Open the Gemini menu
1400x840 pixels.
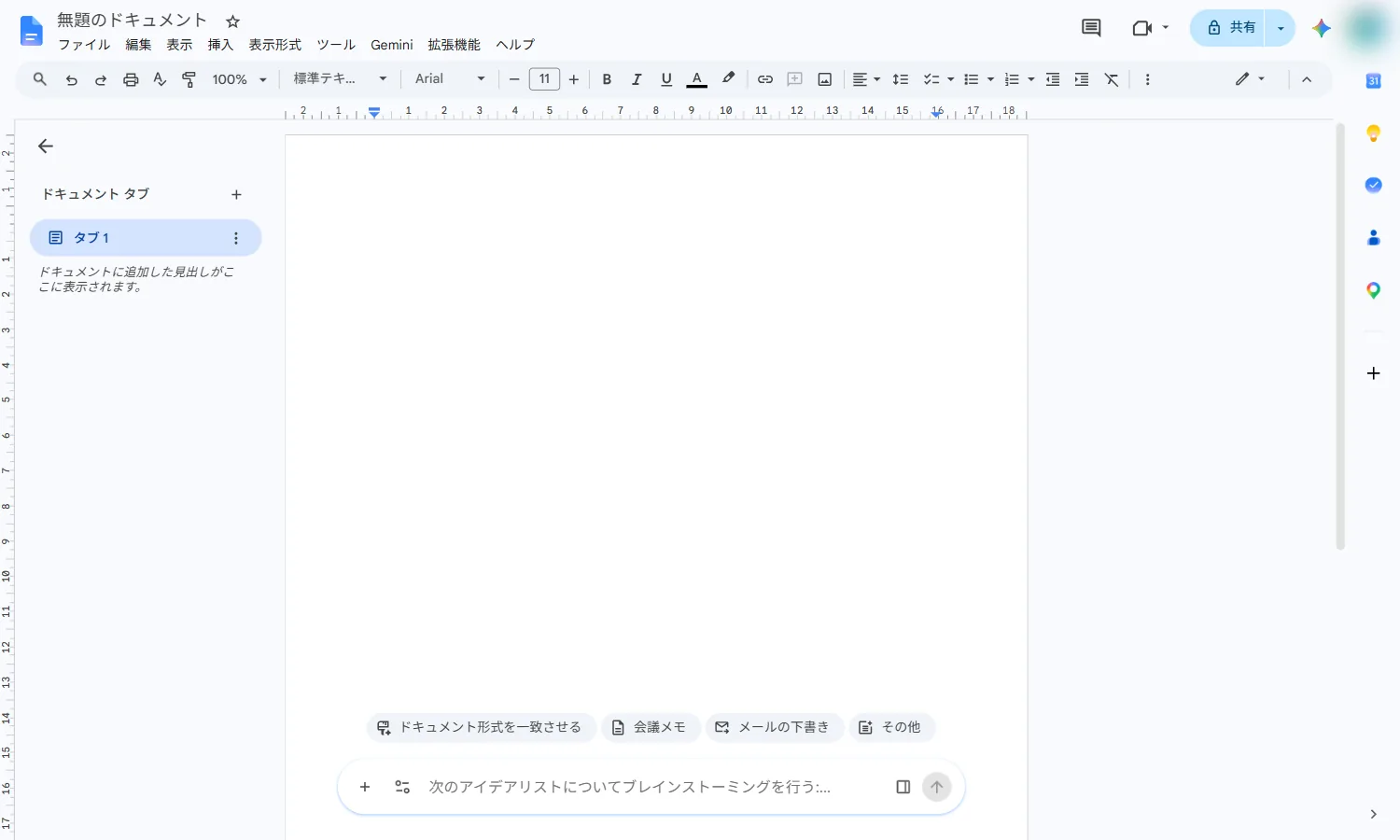pyautogui.click(x=392, y=45)
